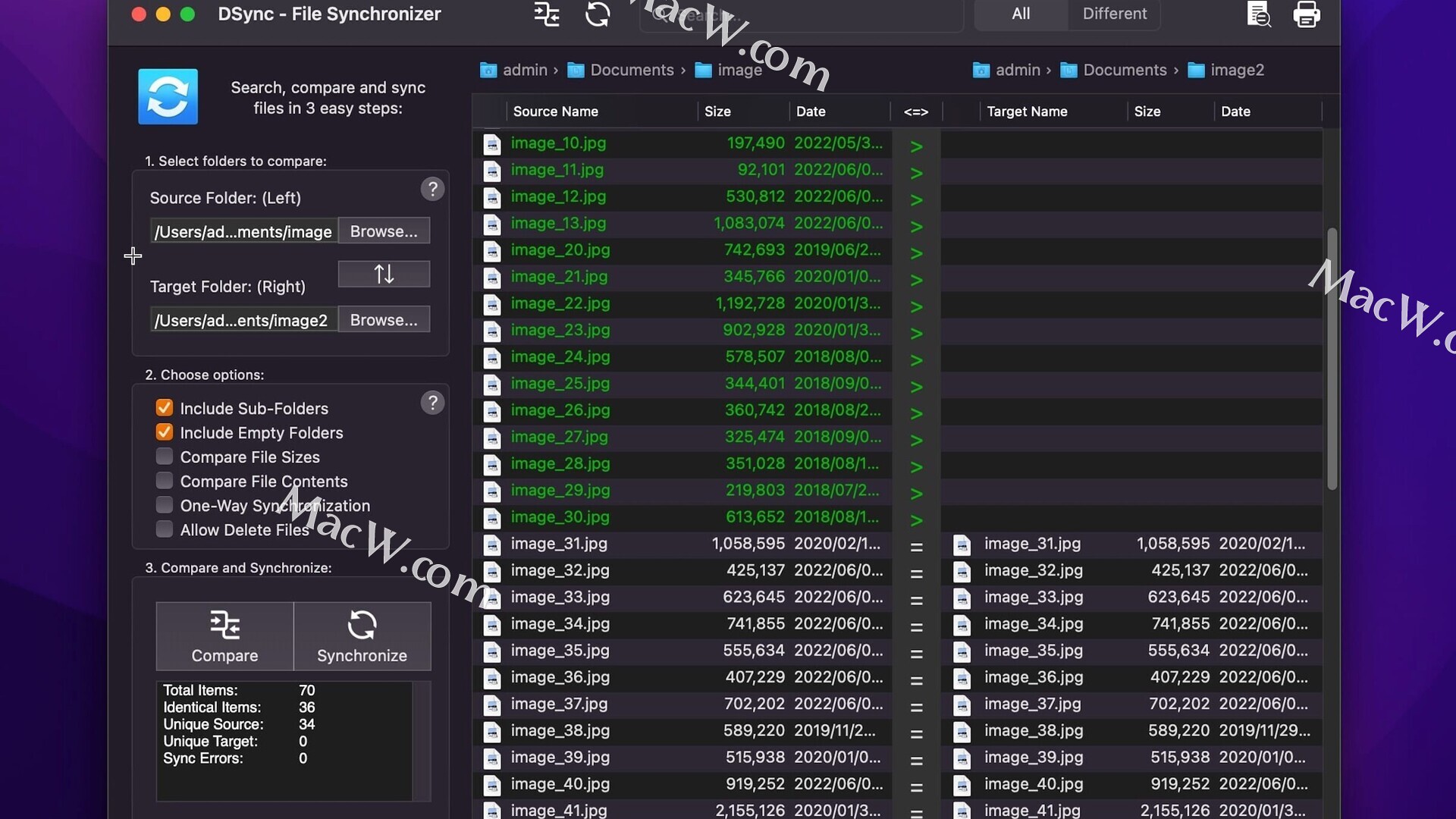
Task: Uncheck Include Sub-Folders
Action: 164,408
